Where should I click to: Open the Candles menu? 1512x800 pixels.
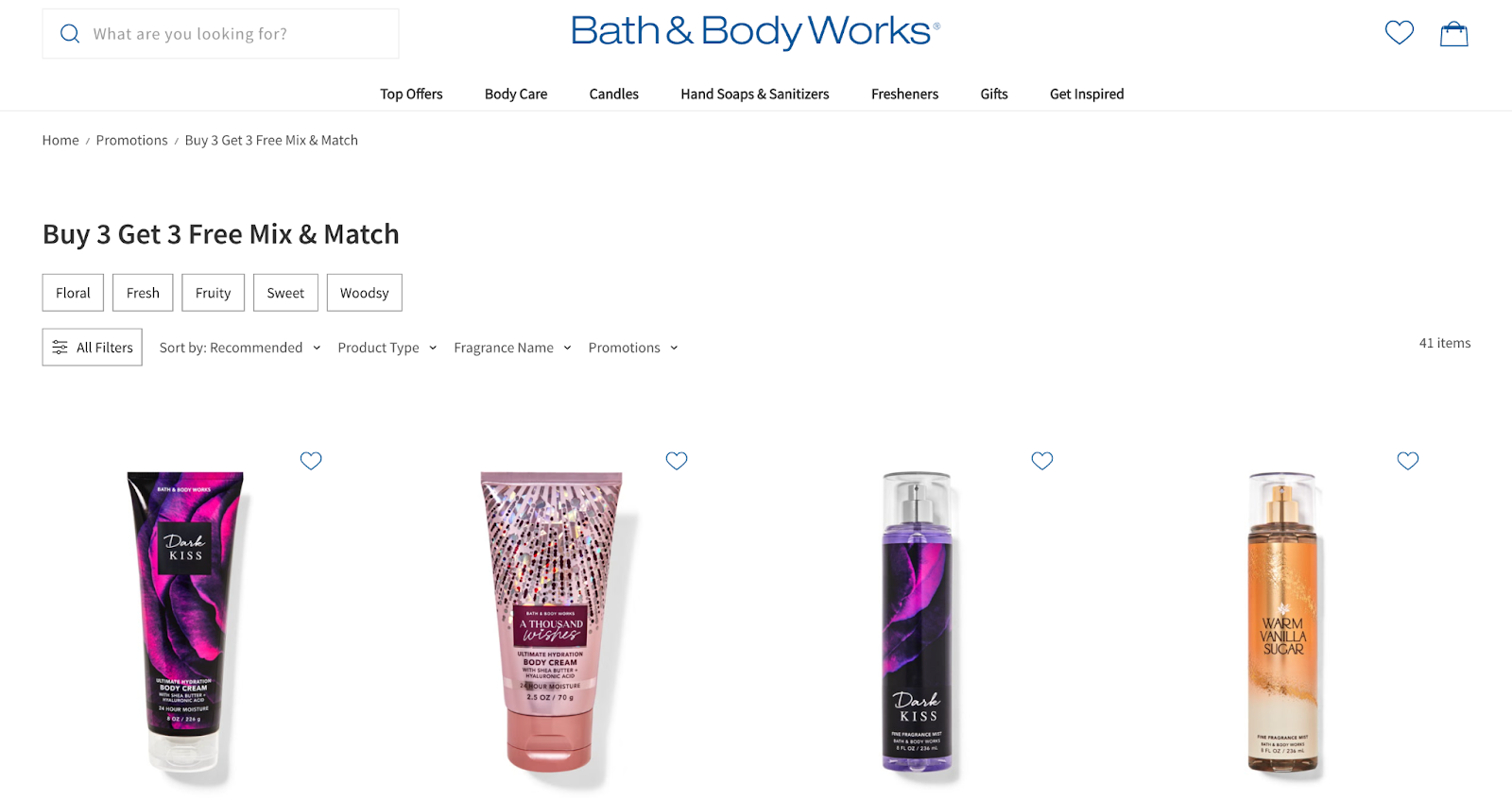click(x=614, y=94)
